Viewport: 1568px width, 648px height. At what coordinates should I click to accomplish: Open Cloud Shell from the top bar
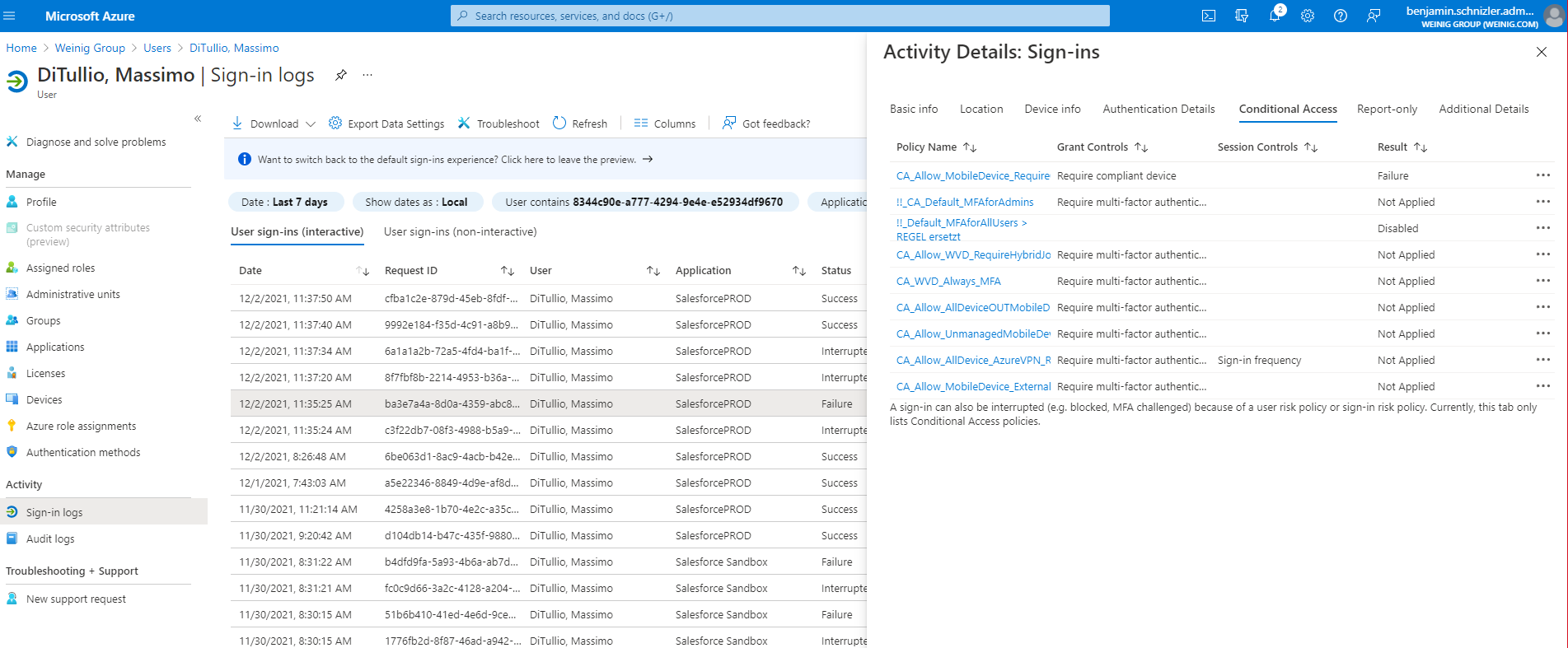point(1209,16)
